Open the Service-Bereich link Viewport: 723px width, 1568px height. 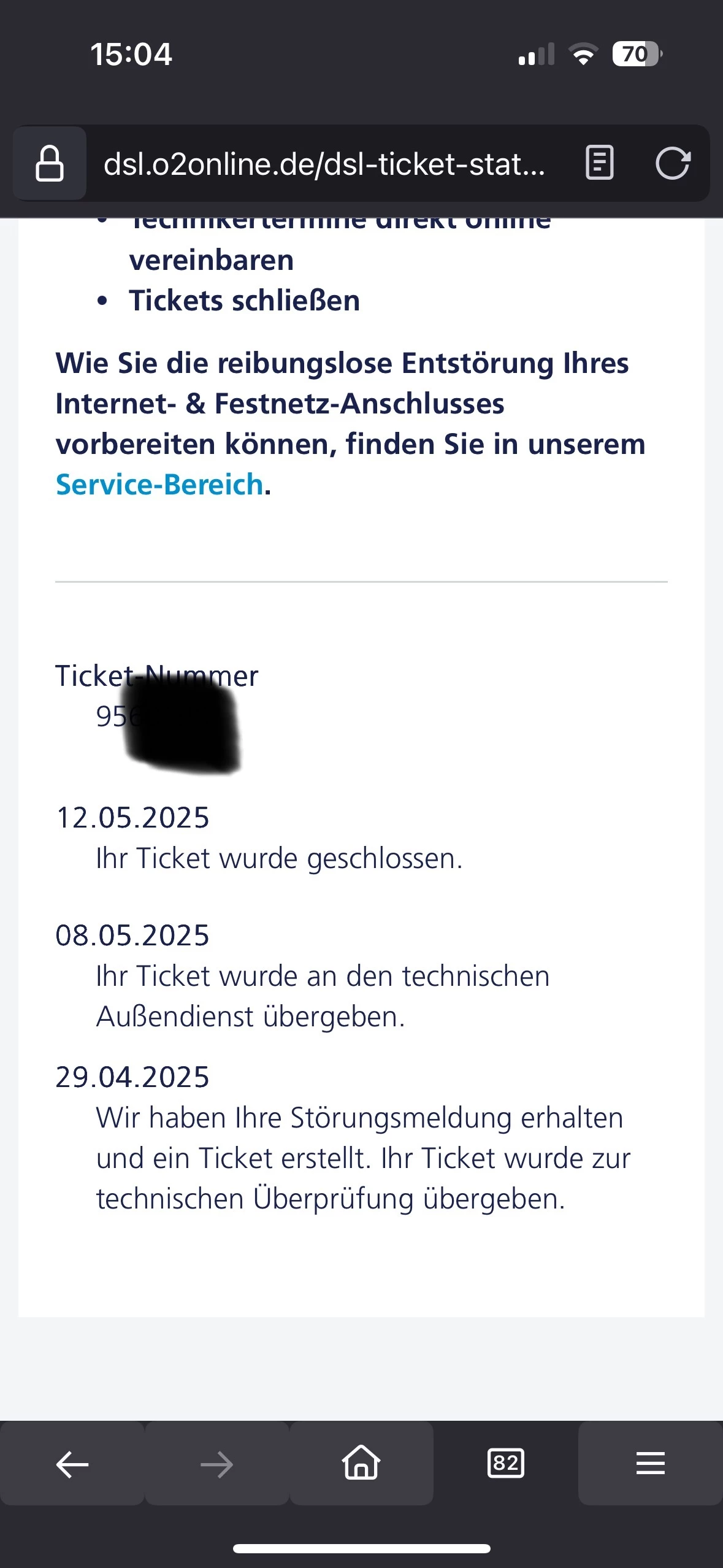pyautogui.click(x=159, y=485)
